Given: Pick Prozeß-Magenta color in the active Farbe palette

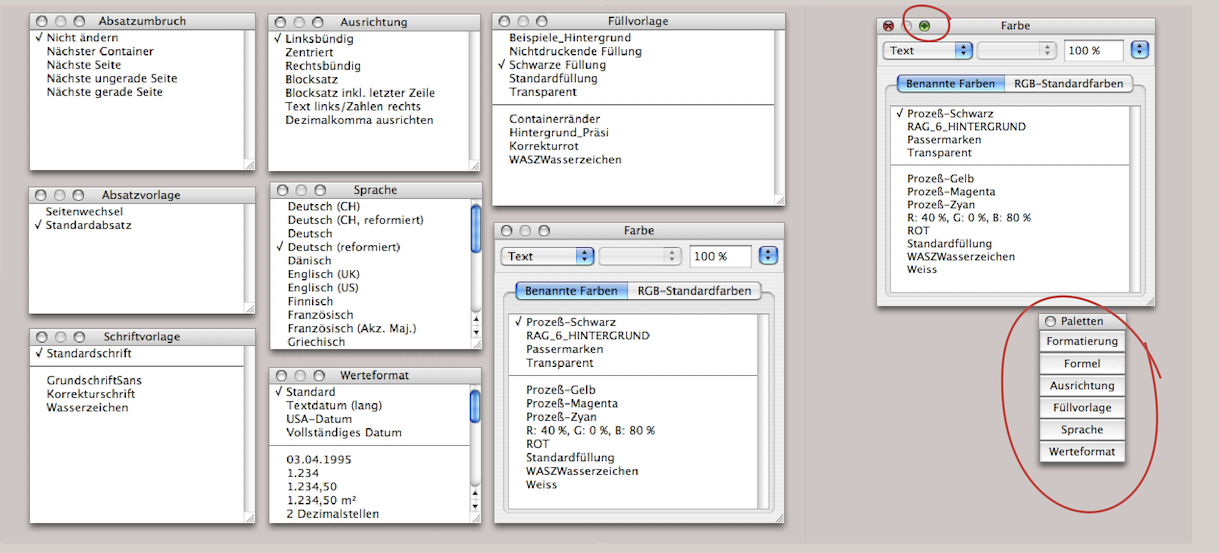Looking at the screenshot, I should (951, 192).
